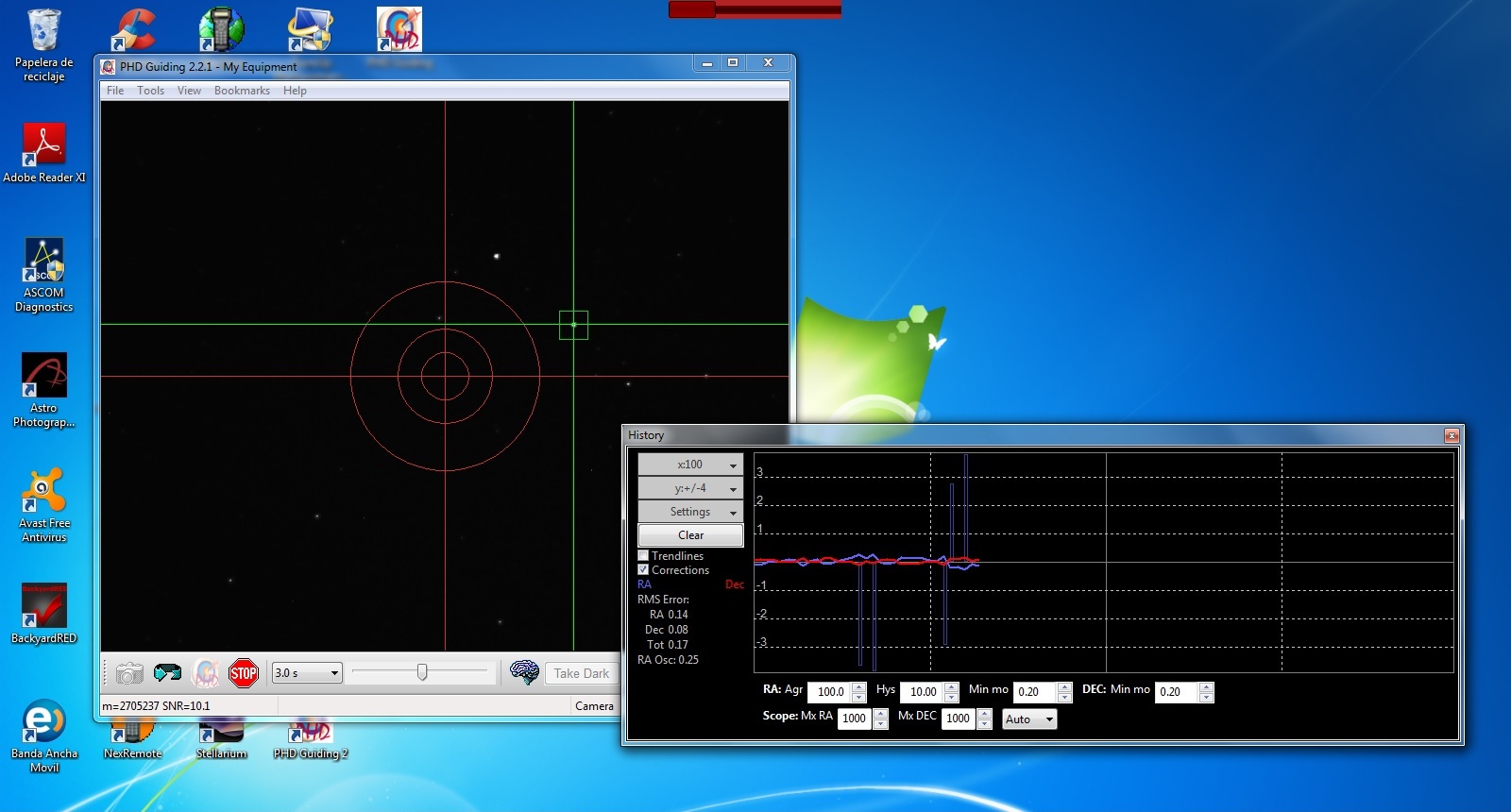1511x812 pixels.
Task: Click the Mx RA value field
Action: pos(856,719)
